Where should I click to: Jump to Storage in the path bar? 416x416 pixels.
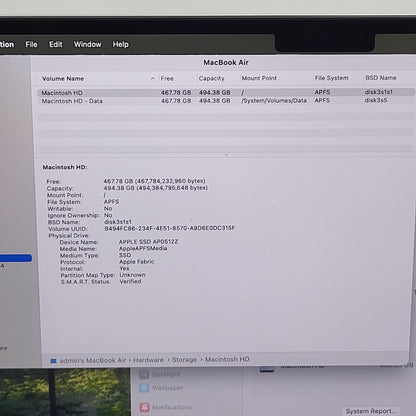tap(184, 360)
